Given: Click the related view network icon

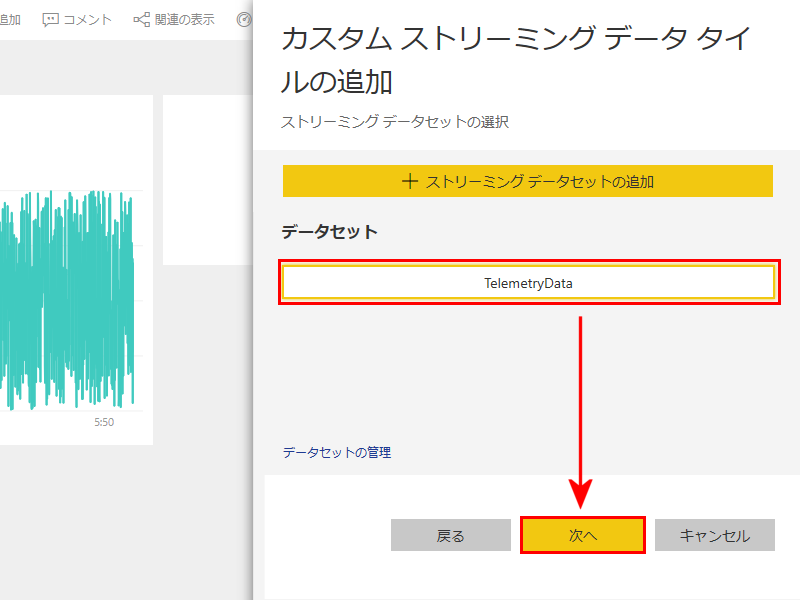Looking at the screenshot, I should pyautogui.click(x=141, y=19).
